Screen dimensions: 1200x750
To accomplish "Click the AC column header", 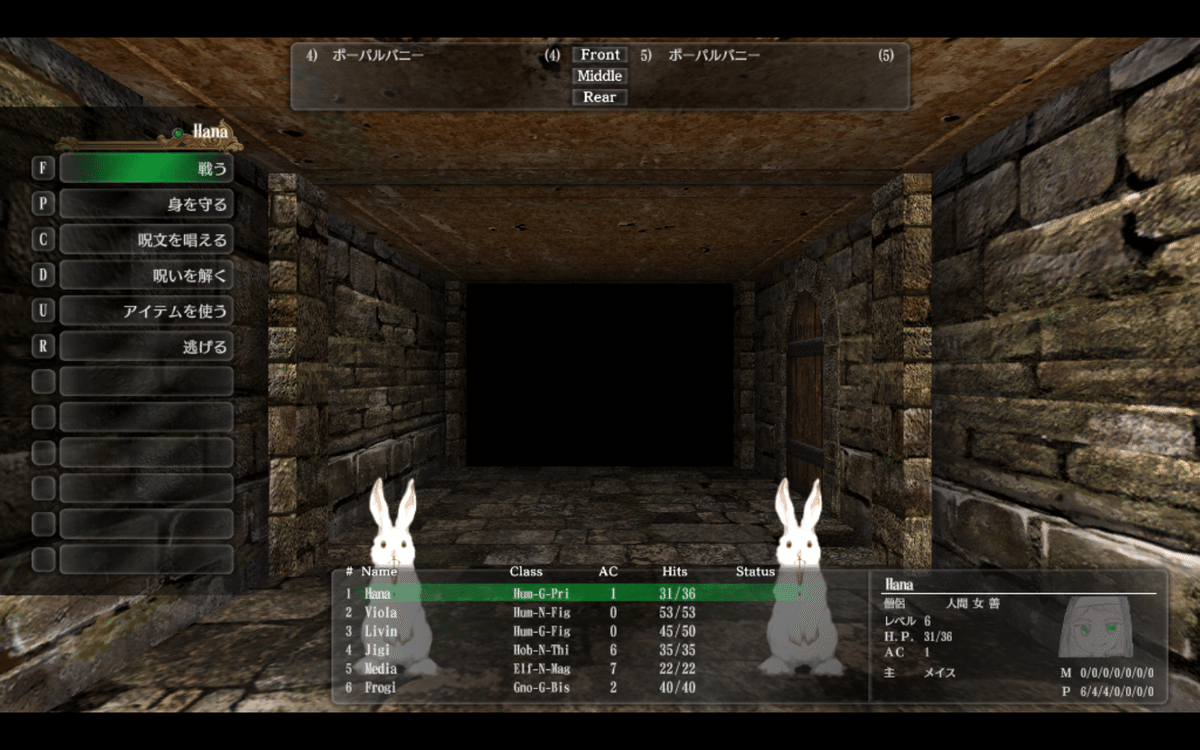I will coord(608,572).
